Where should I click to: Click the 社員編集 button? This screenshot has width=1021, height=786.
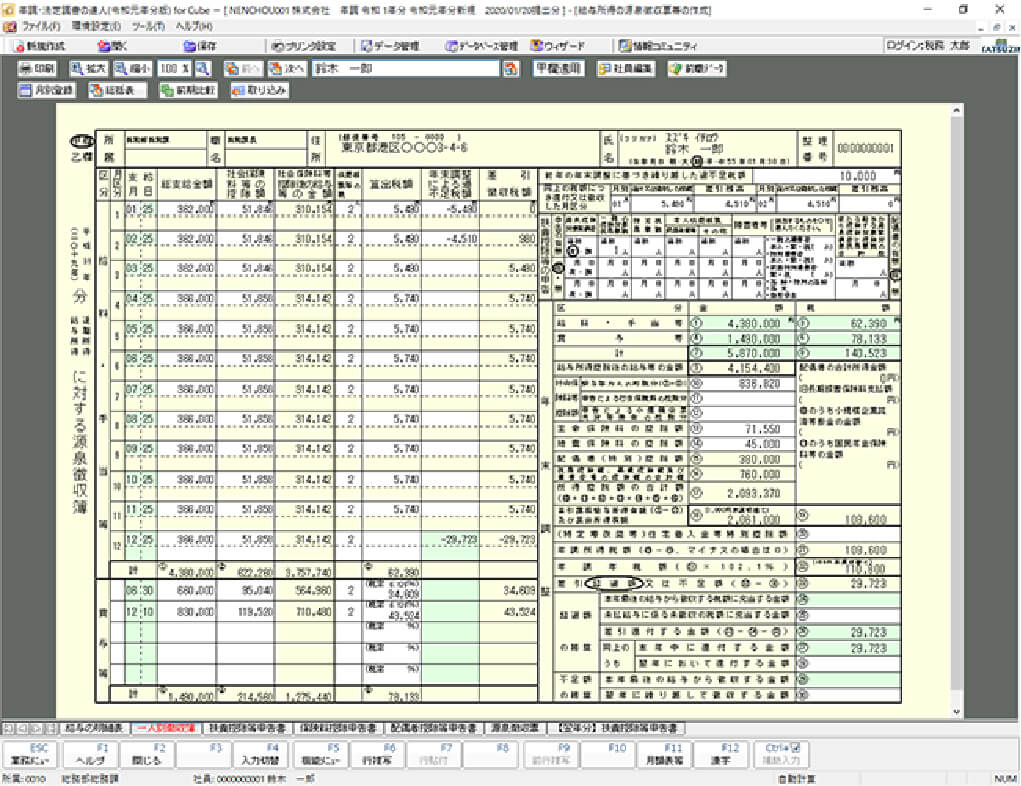(626, 68)
